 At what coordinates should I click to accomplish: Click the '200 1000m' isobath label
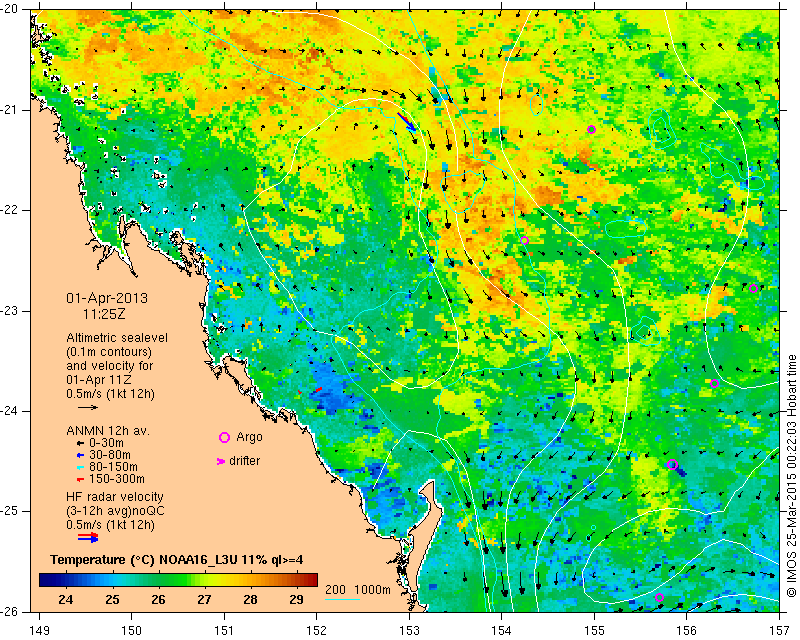pos(358,590)
